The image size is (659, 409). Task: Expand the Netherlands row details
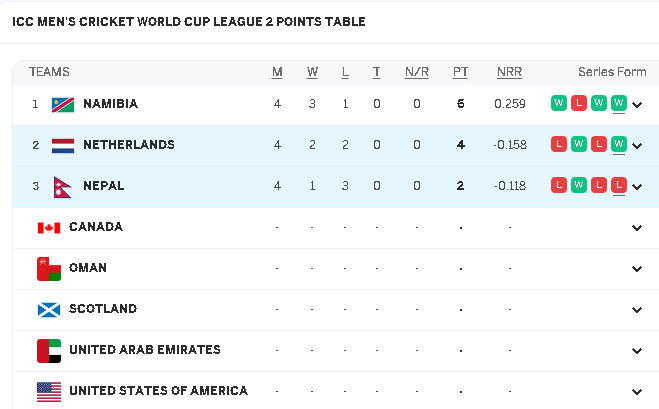point(637,145)
